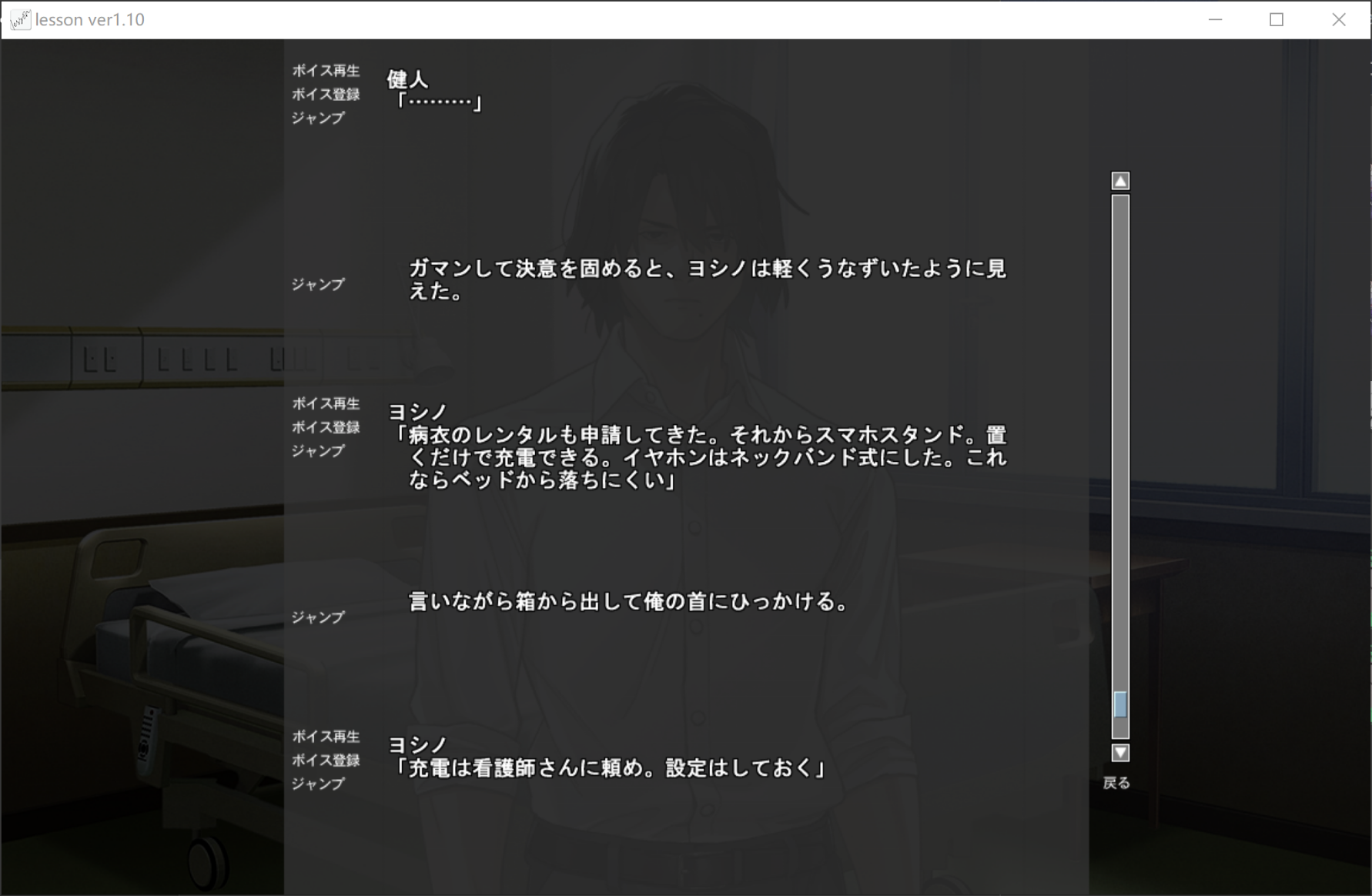Jump to the ガマンして決意 narration line
This screenshot has height=896, width=1372.
click(x=318, y=285)
